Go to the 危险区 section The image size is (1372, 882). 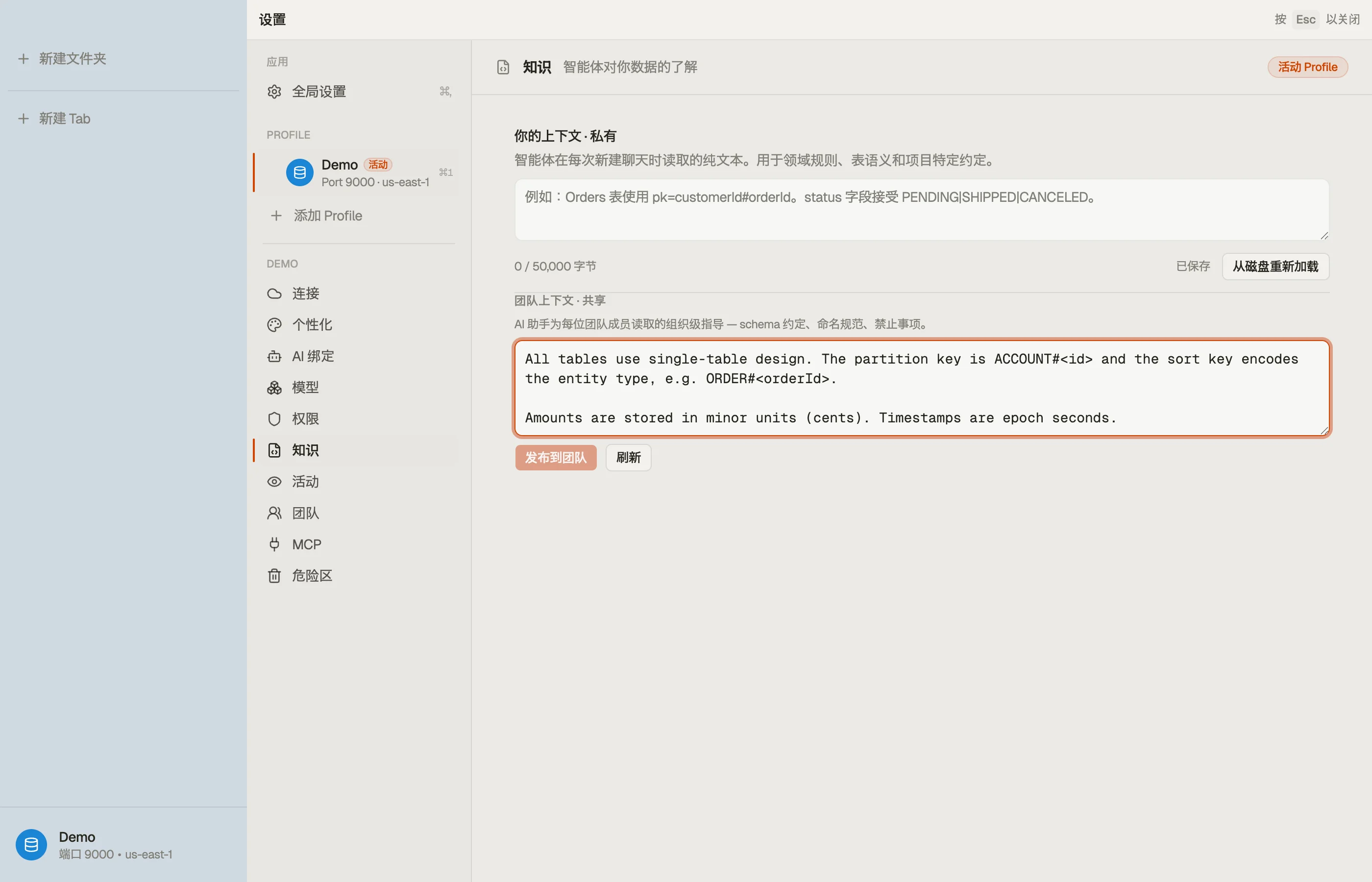tap(359, 576)
